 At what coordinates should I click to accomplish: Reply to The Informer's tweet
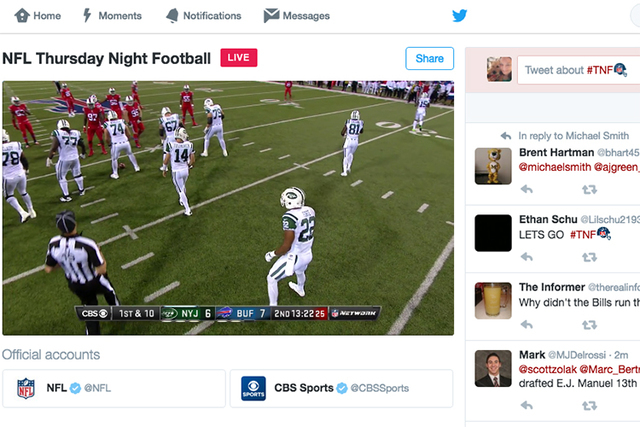(x=526, y=325)
